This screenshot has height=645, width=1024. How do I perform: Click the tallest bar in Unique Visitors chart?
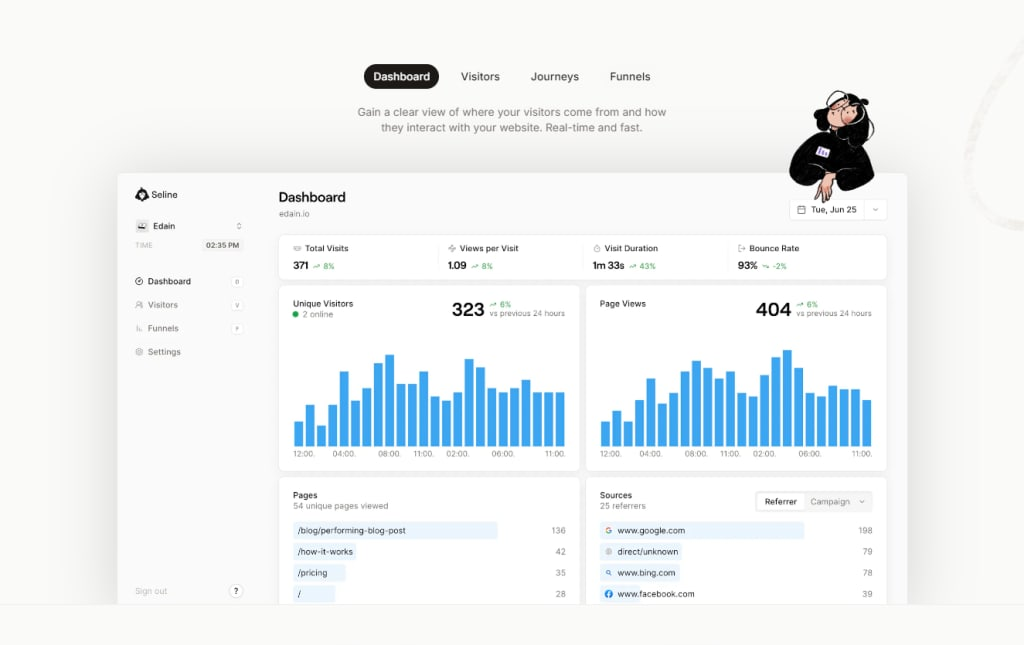(389, 400)
